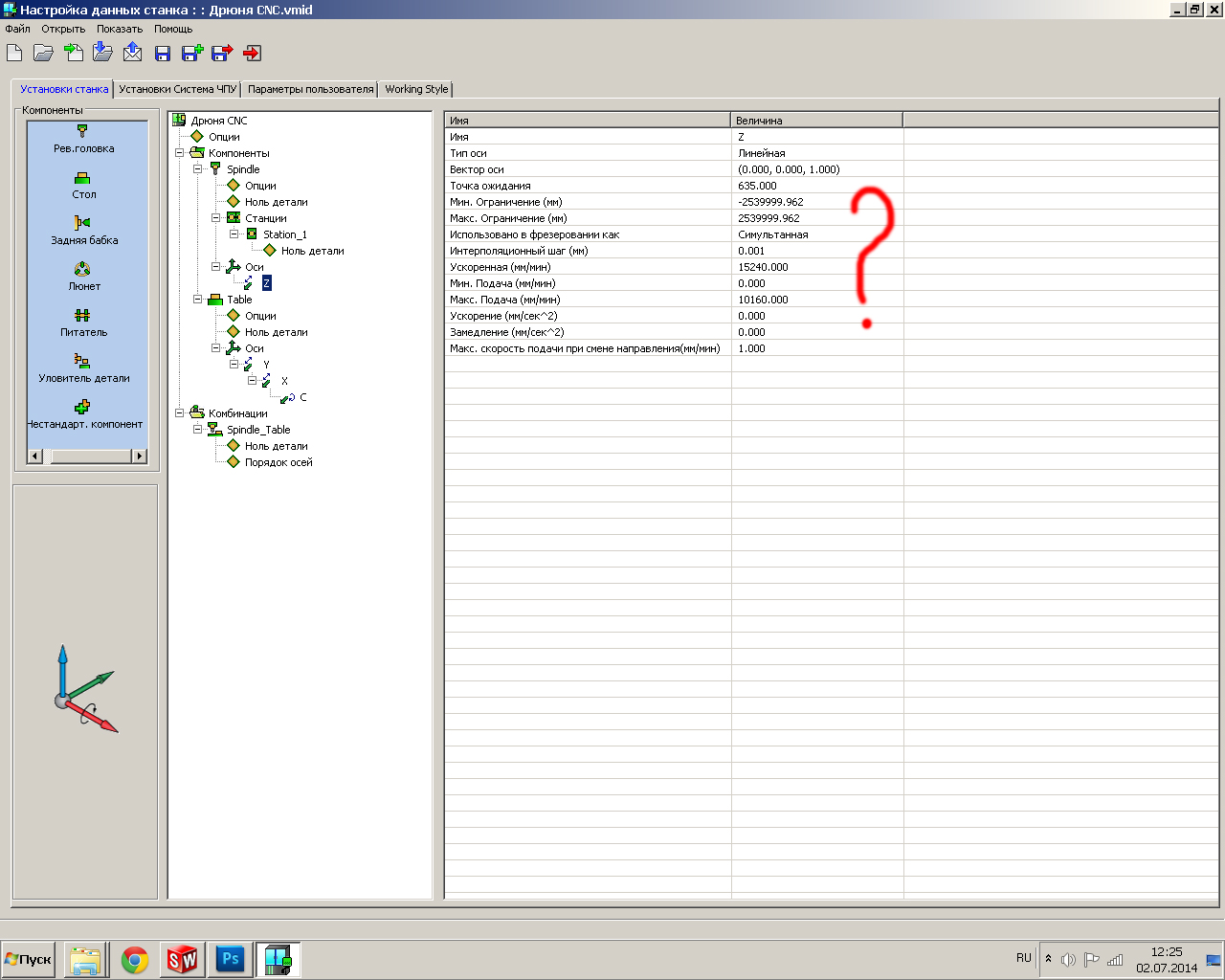This screenshot has width=1225, height=980.
Task: Click the volume speaker tray icon
Action: click(x=1068, y=959)
